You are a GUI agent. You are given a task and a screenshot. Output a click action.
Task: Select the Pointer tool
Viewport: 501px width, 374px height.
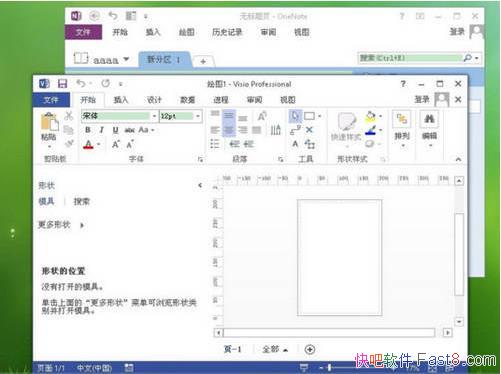[295, 116]
